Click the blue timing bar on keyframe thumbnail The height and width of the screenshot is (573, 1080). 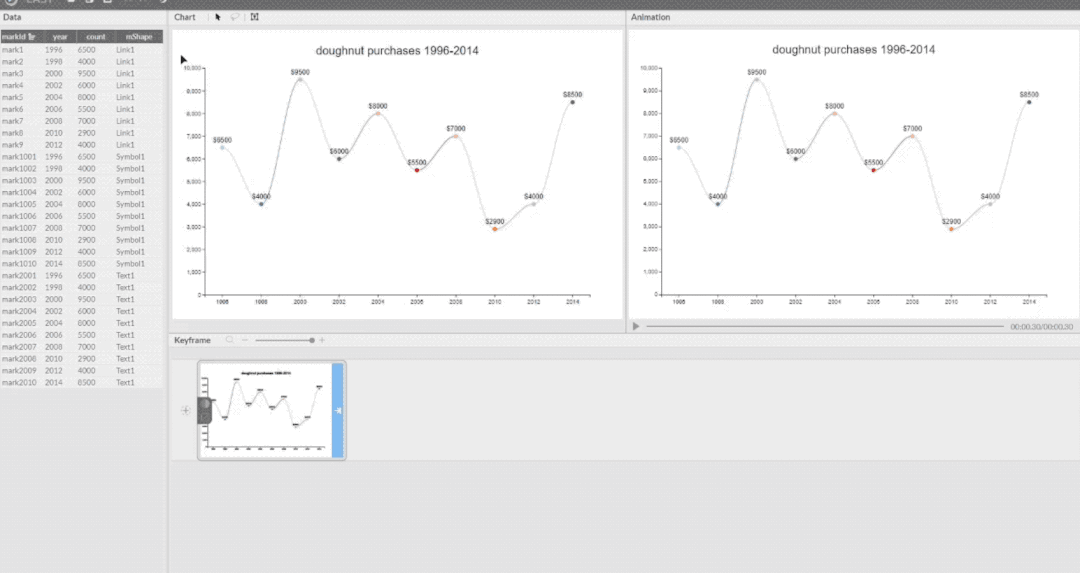(338, 410)
